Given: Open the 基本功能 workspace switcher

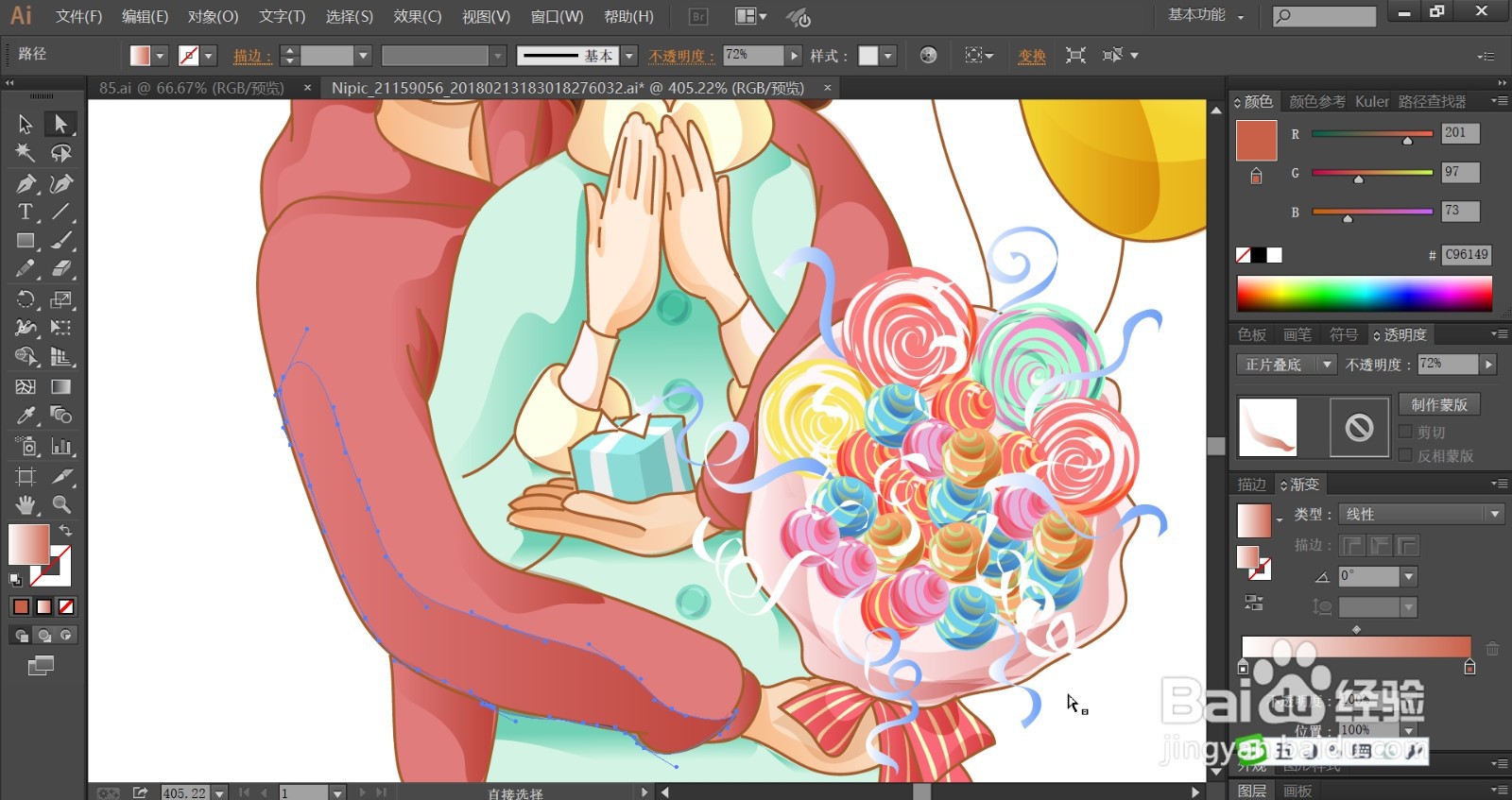Looking at the screenshot, I should pyautogui.click(x=1206, y=15).
